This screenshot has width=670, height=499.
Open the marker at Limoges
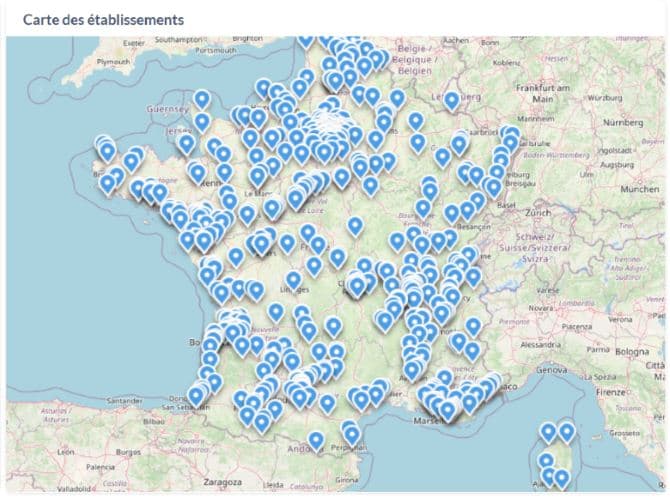pos(293,281)
